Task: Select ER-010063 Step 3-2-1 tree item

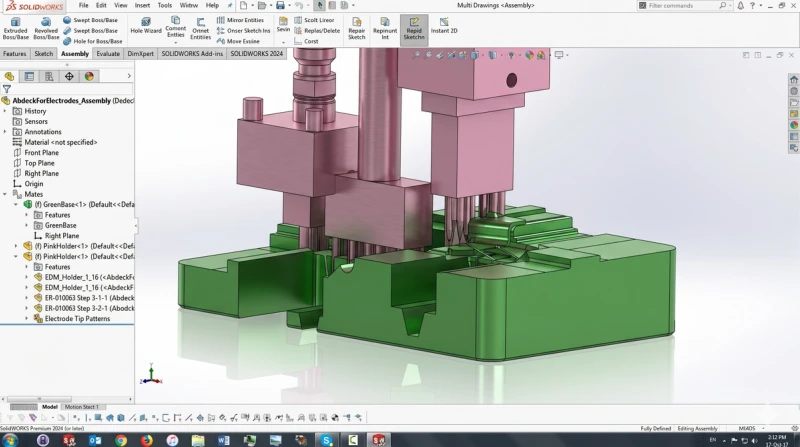Action: 89,308
